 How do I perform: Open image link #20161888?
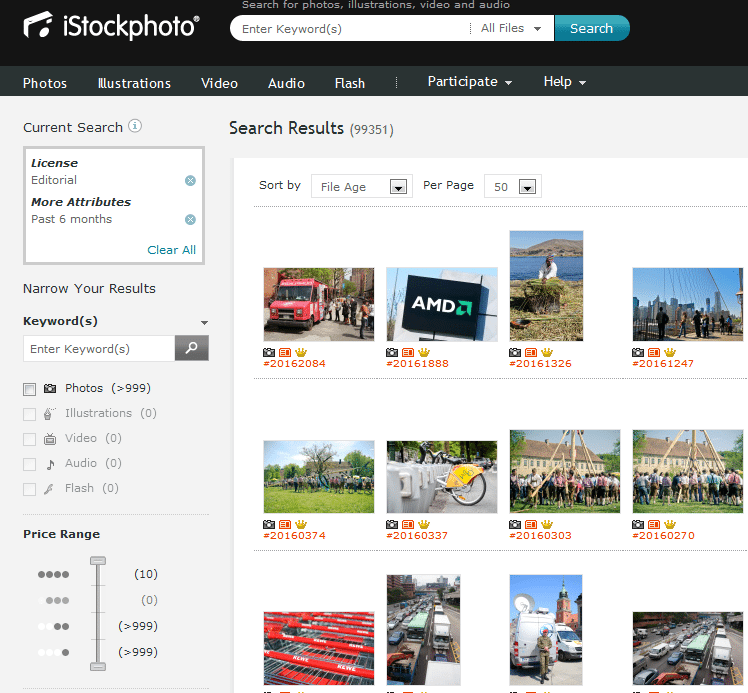(x=417, y=363)
